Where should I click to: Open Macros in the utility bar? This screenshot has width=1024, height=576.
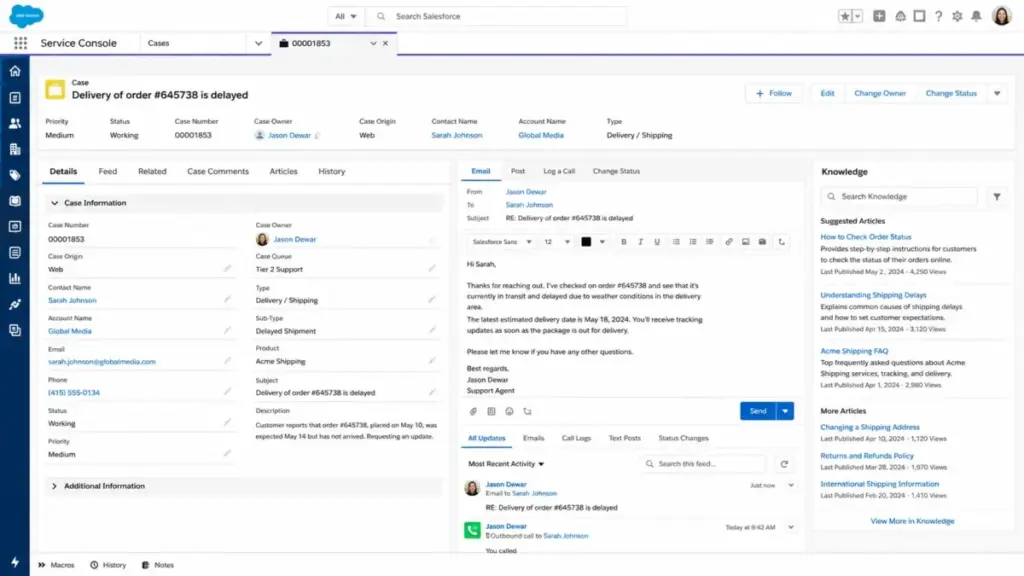pos(57,566)
